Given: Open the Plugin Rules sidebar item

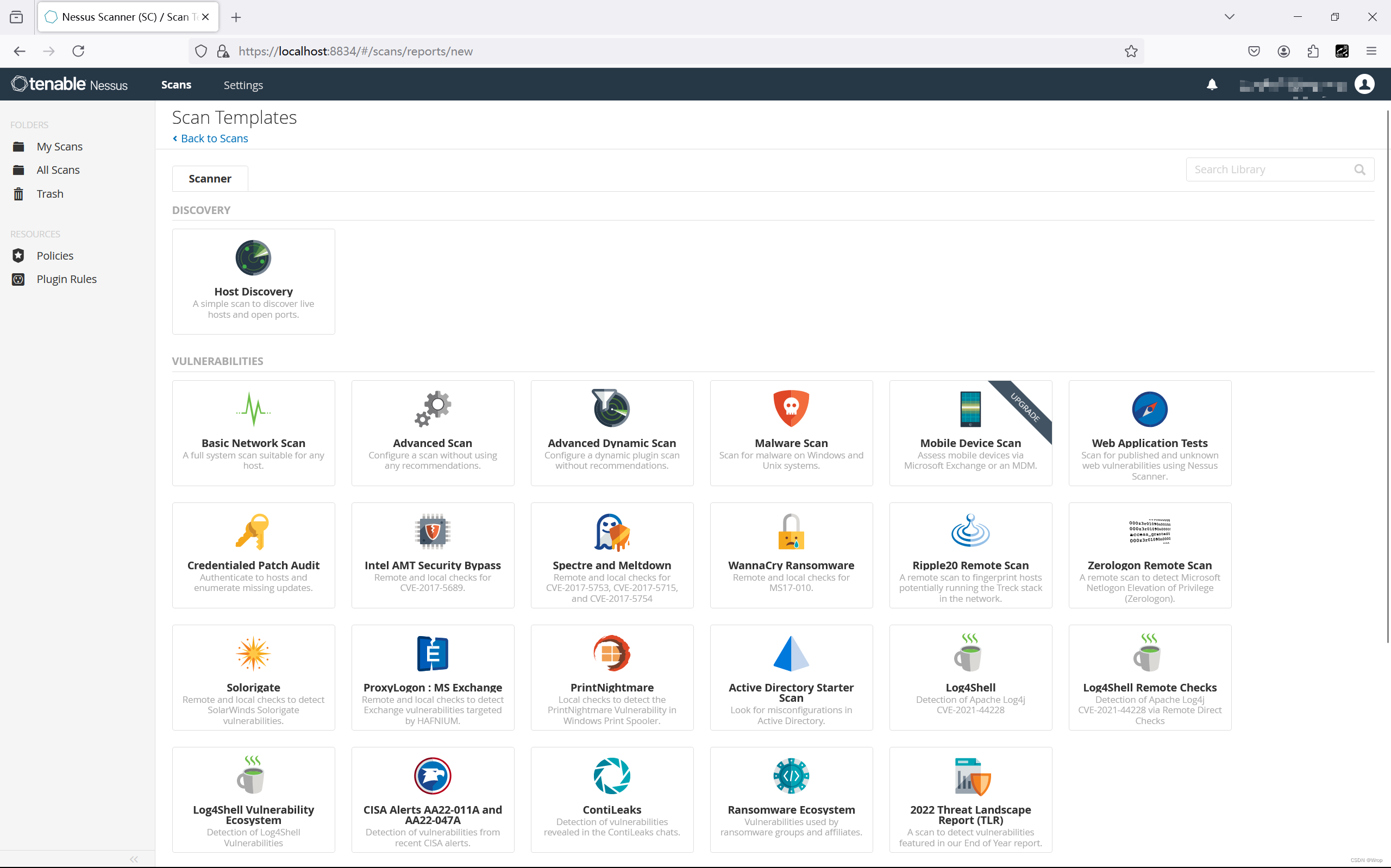Looking at the screenshot, I should click(66, 279).
